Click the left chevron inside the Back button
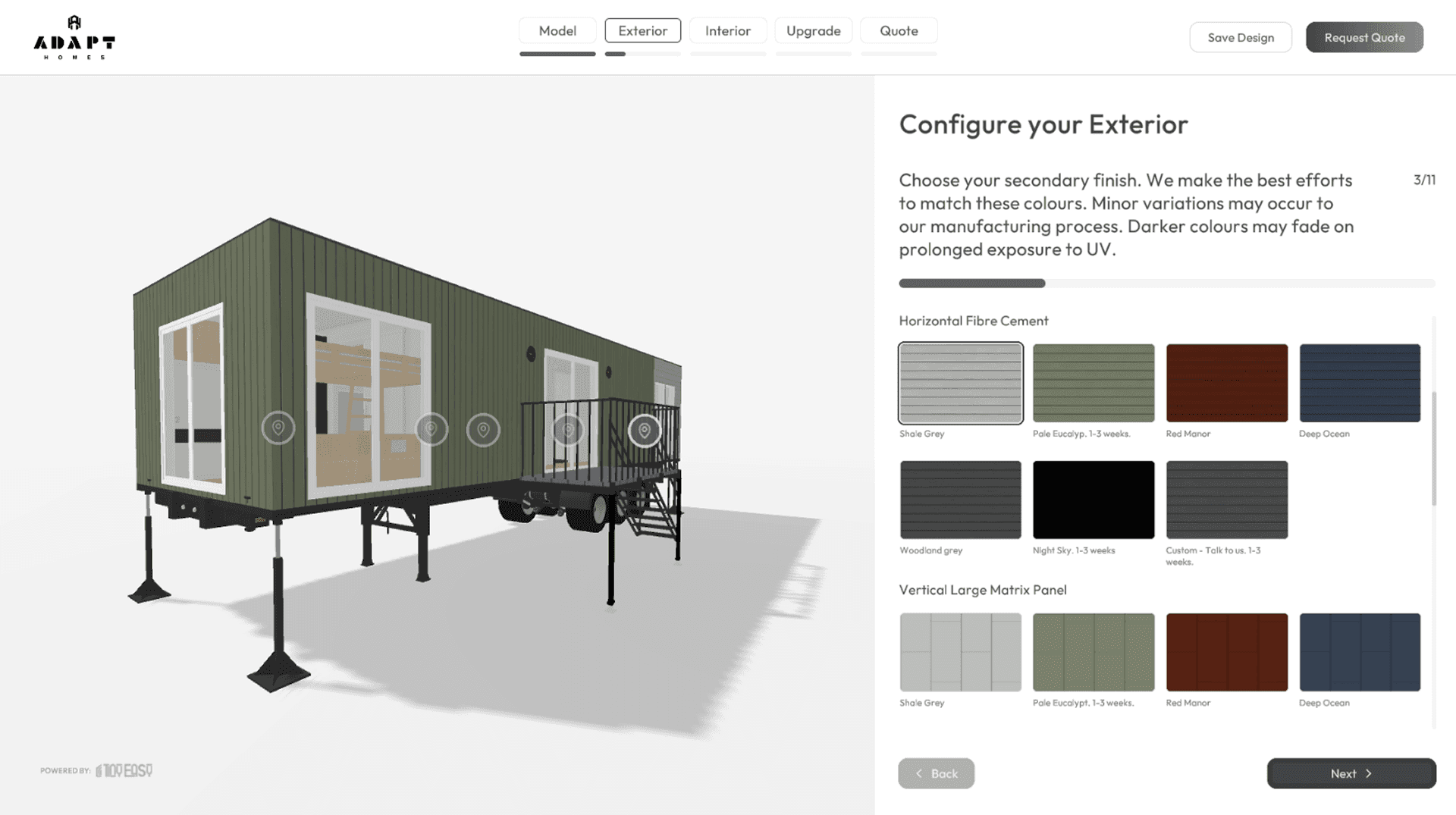This screenshot has height=815, width=1456. pyautogui.click(x=919, y=773)
